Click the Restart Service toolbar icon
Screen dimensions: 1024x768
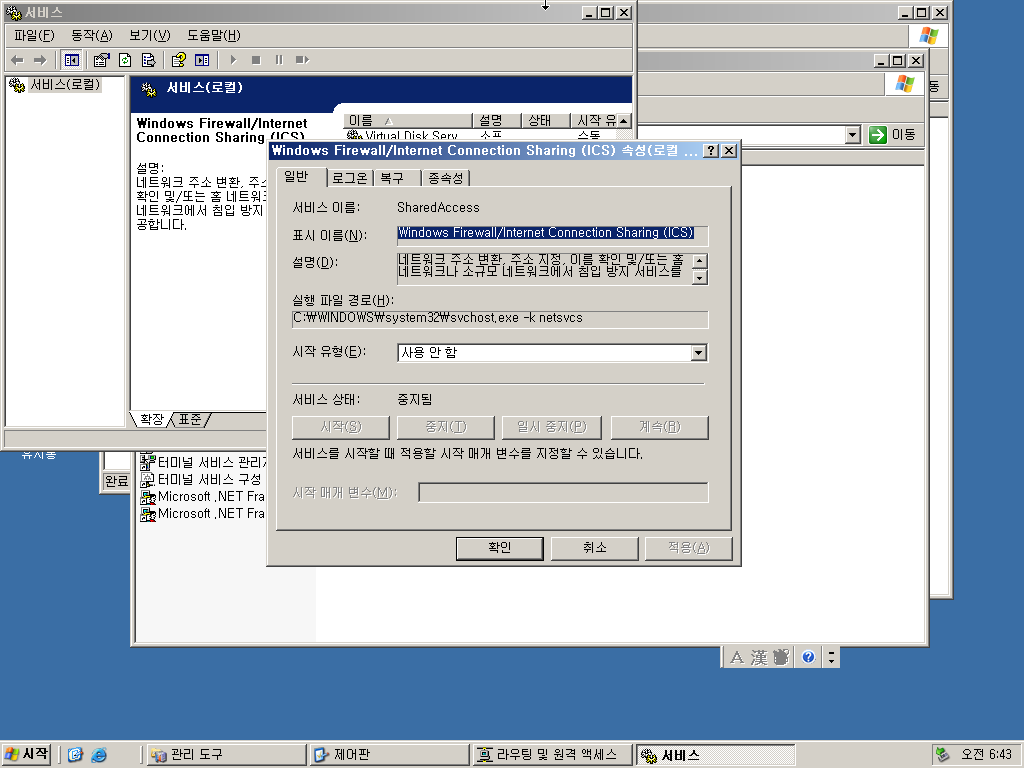pyautogui.click(x=302, y=60)
